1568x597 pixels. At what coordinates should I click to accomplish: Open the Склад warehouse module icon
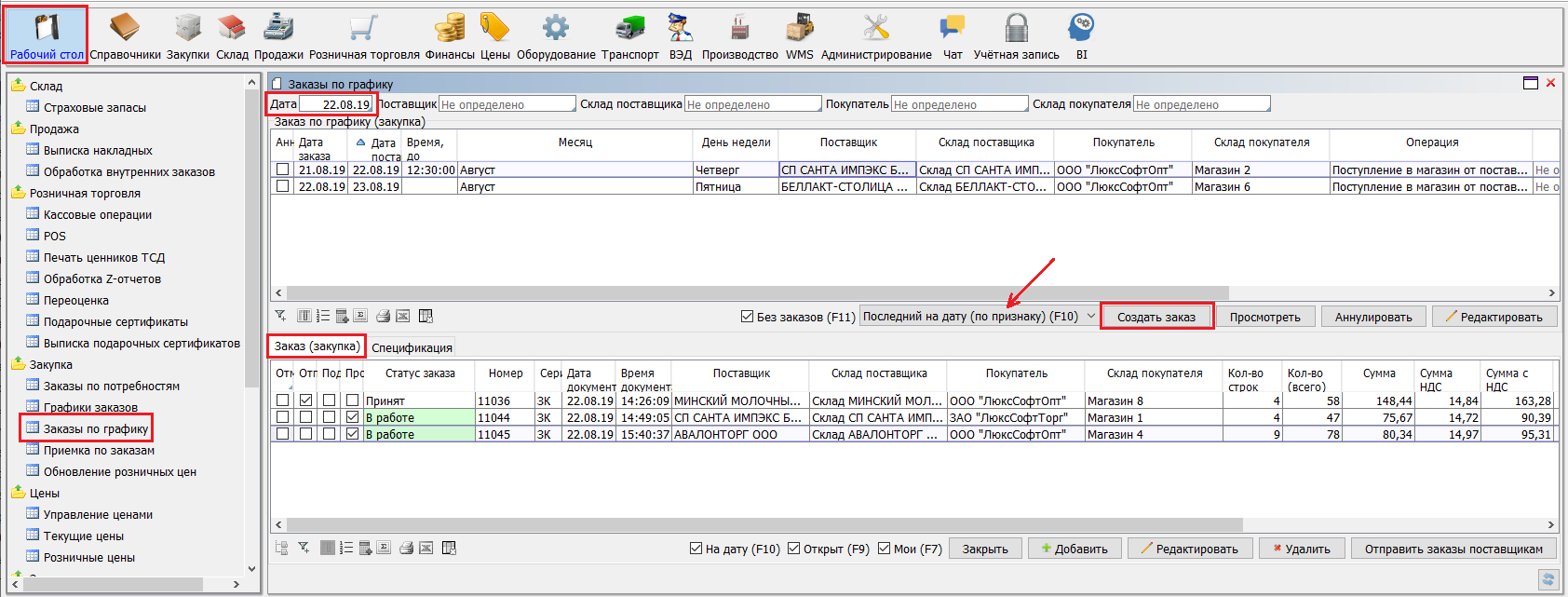232,36
